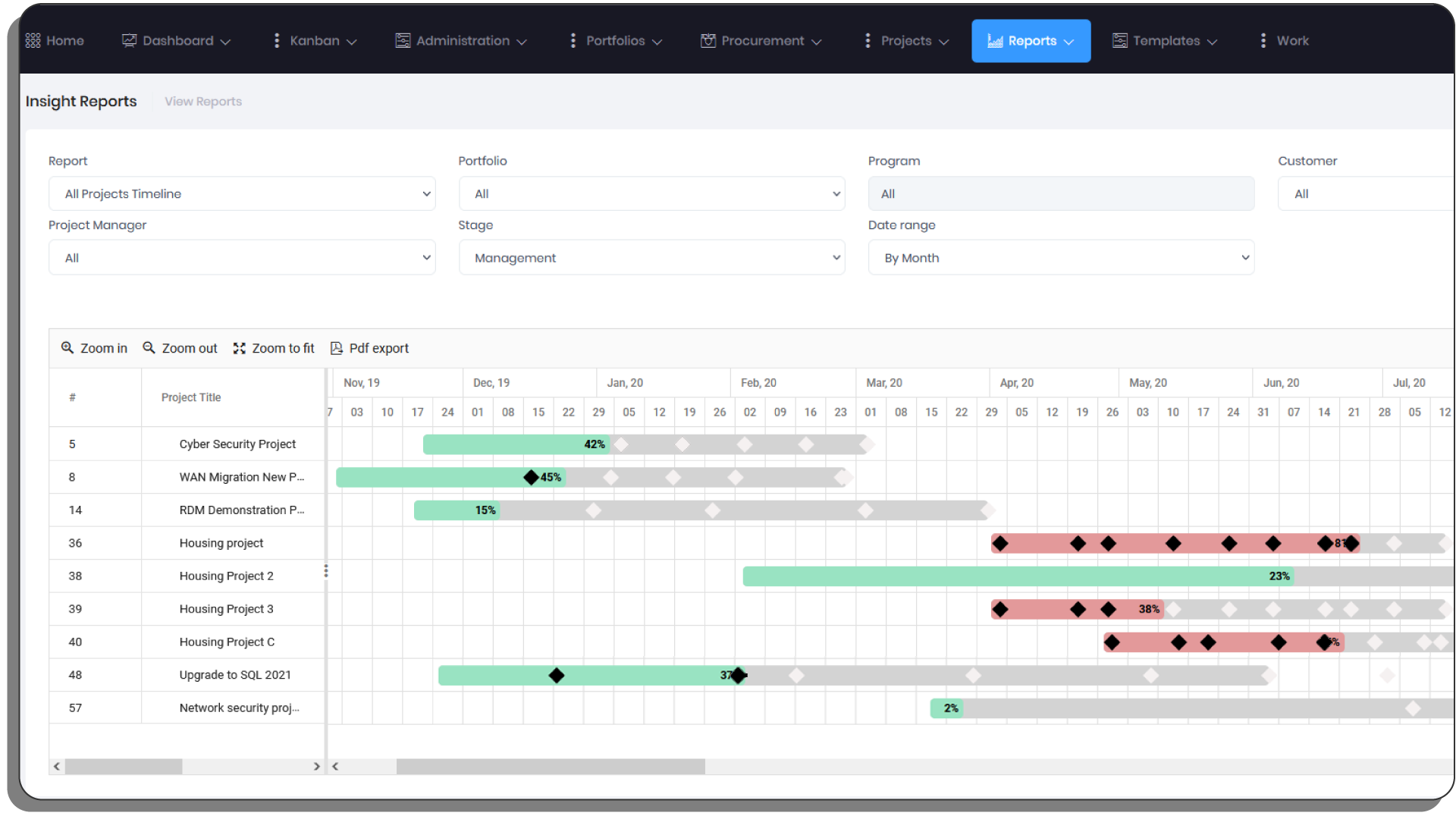
Task: Open the Portfolios menu
Action: coord(616,41)
